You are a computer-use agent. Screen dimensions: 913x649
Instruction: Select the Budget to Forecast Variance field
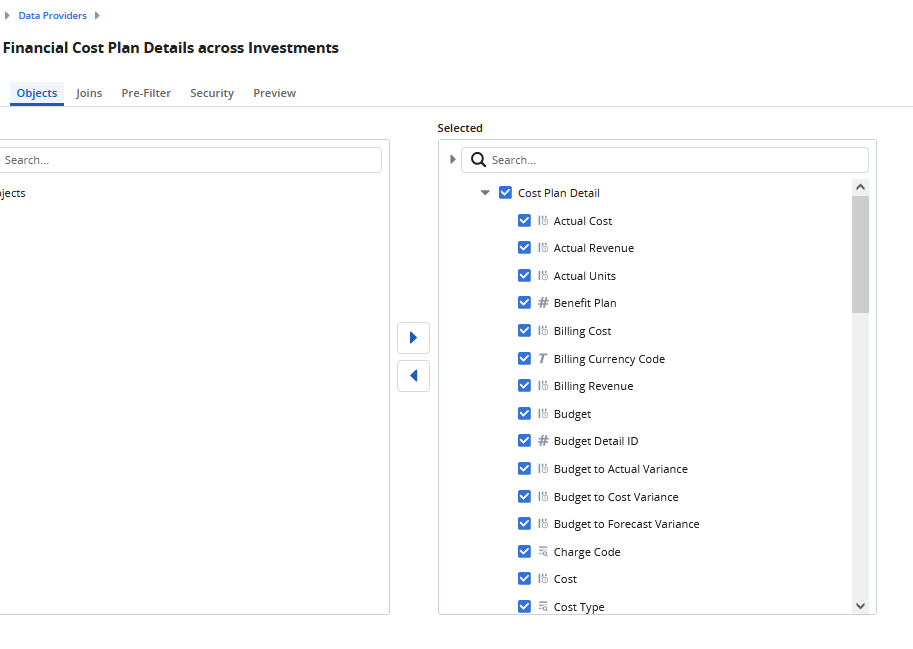(626, 524)
